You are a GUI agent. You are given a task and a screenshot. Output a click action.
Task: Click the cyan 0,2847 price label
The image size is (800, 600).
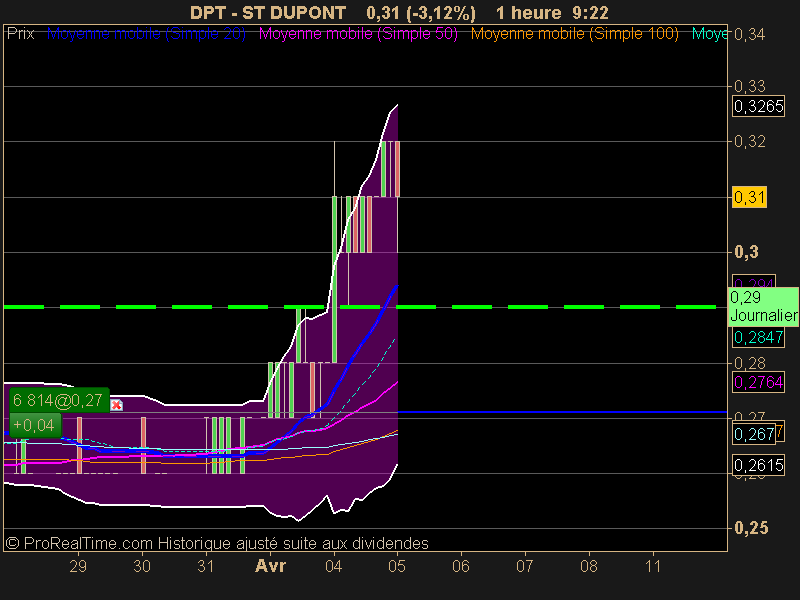(758, 337)
